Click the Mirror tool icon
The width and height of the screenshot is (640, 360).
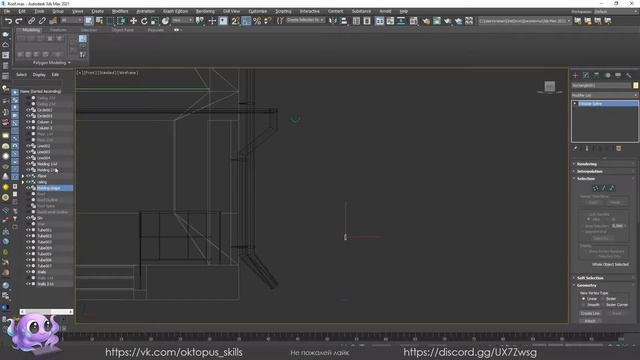333,21
